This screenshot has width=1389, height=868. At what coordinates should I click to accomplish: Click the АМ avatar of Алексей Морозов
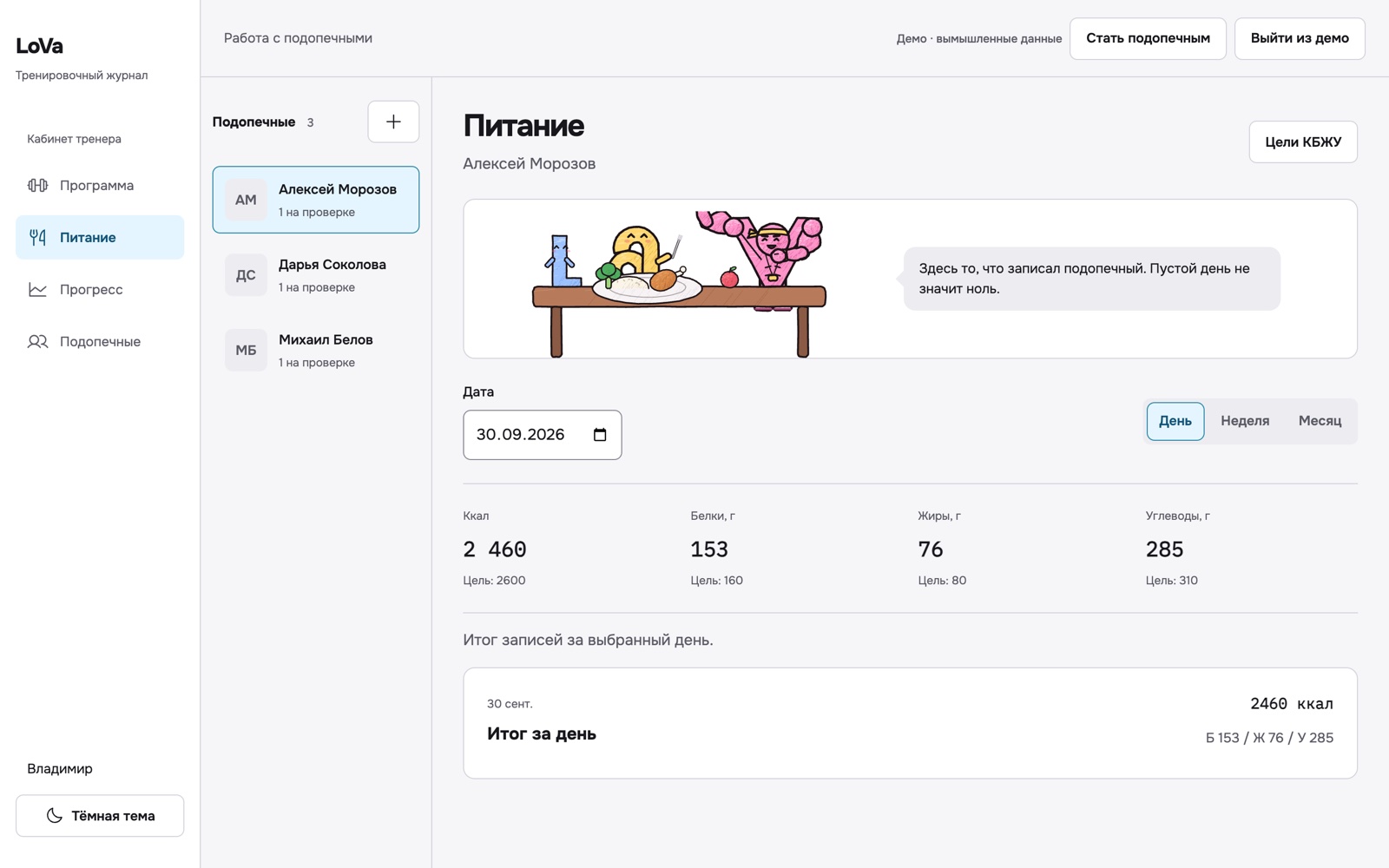pos(246,200)
